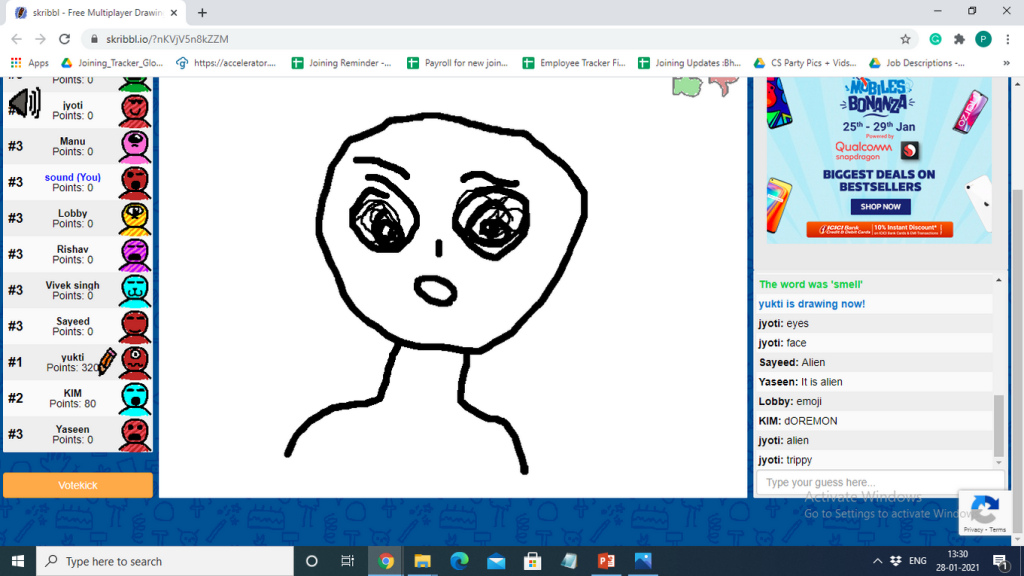Open PowerPoint from the taskbar

[605, 561]
